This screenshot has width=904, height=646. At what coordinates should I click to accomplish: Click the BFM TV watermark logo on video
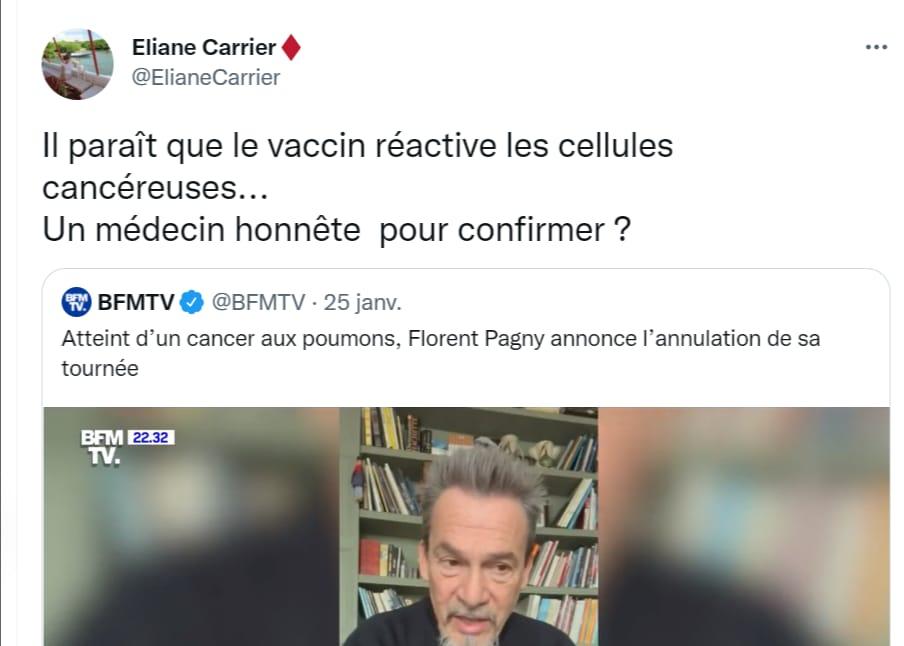pyautogui.click(x=102, y=446)
